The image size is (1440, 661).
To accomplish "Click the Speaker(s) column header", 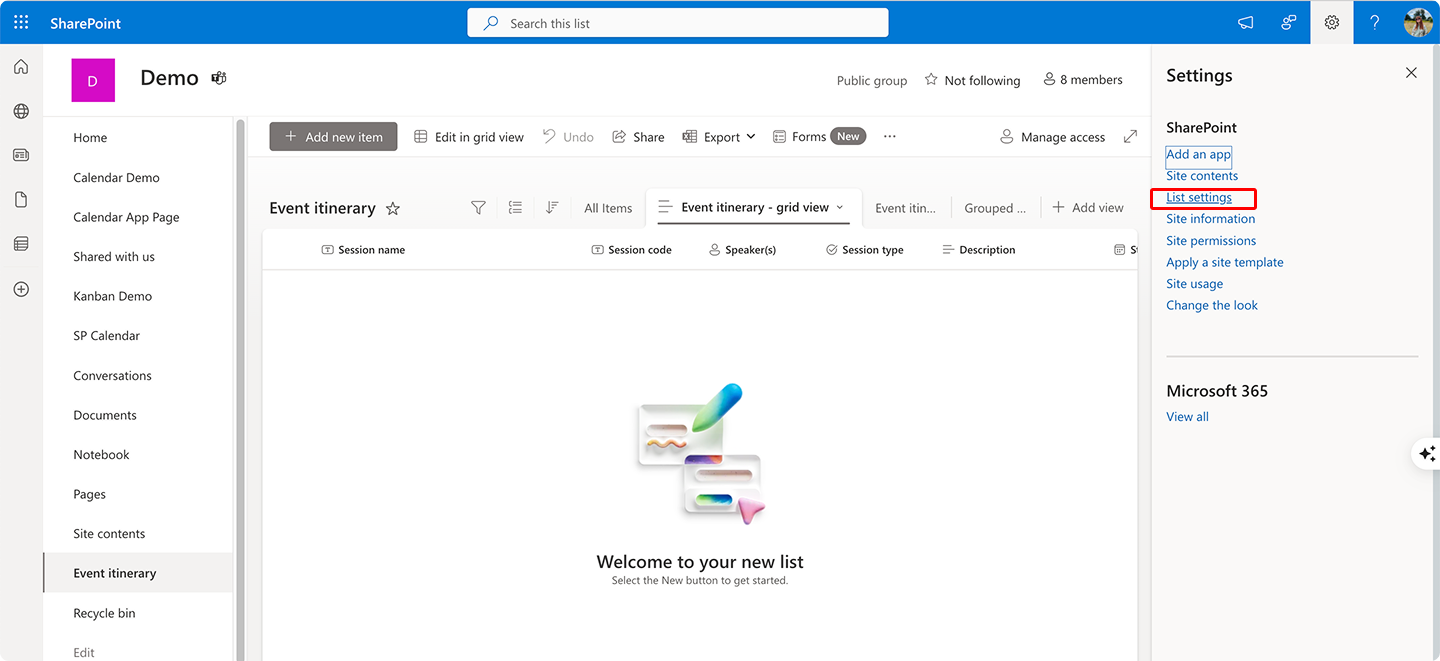I will coord(742,250).
